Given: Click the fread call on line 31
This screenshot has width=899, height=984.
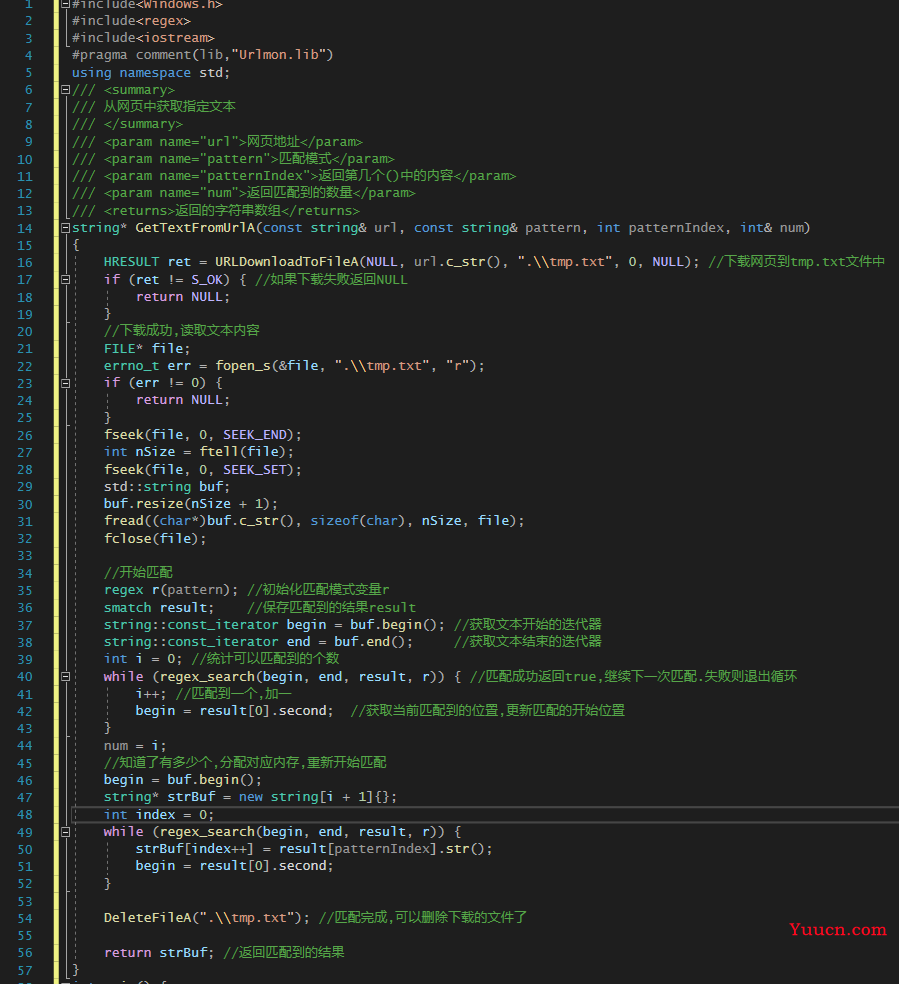Looking at the screenshot, I should pyautogui.click(x=314, y=521).
